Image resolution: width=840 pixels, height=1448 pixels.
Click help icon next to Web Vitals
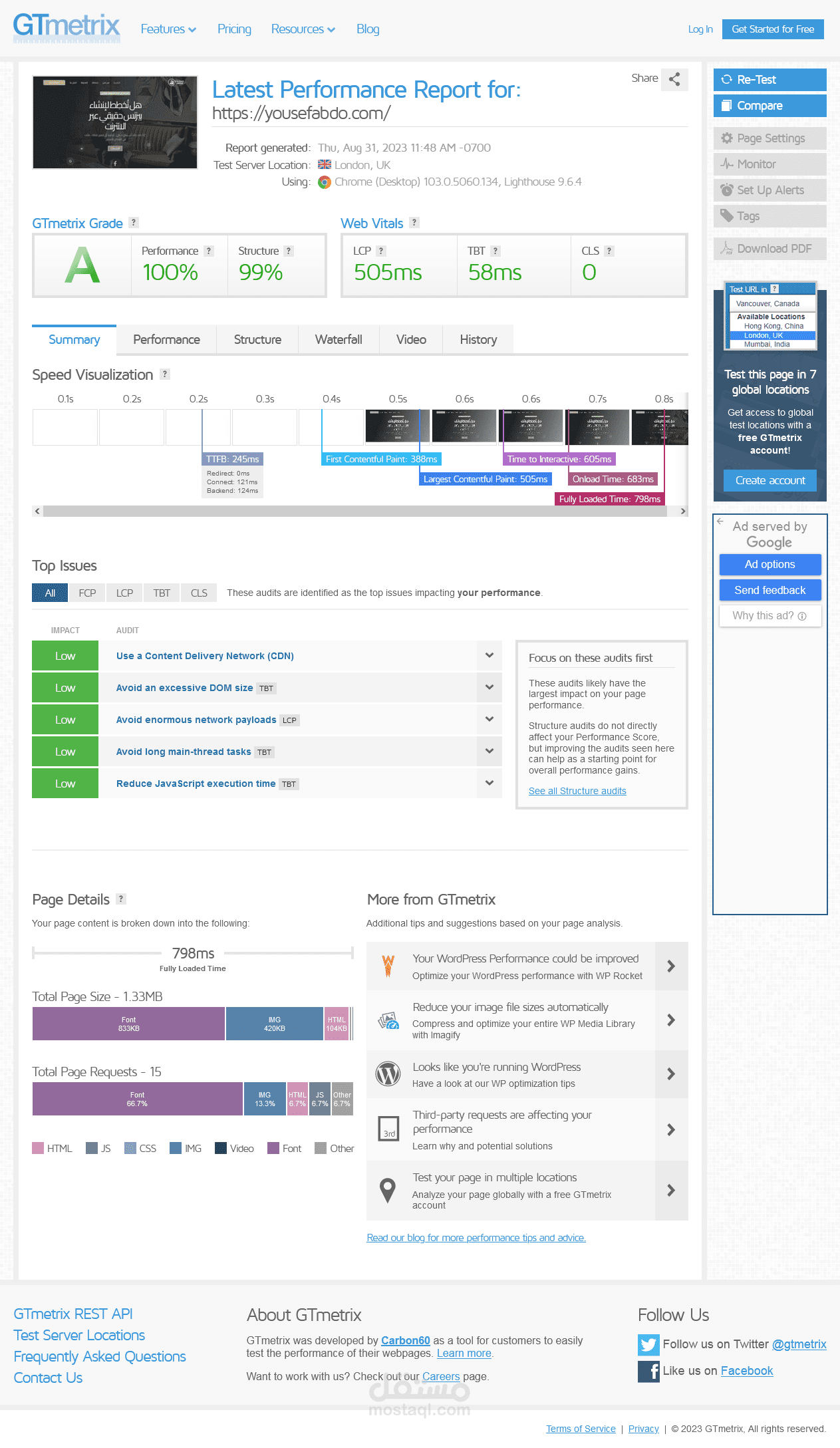tap(414, 223)
